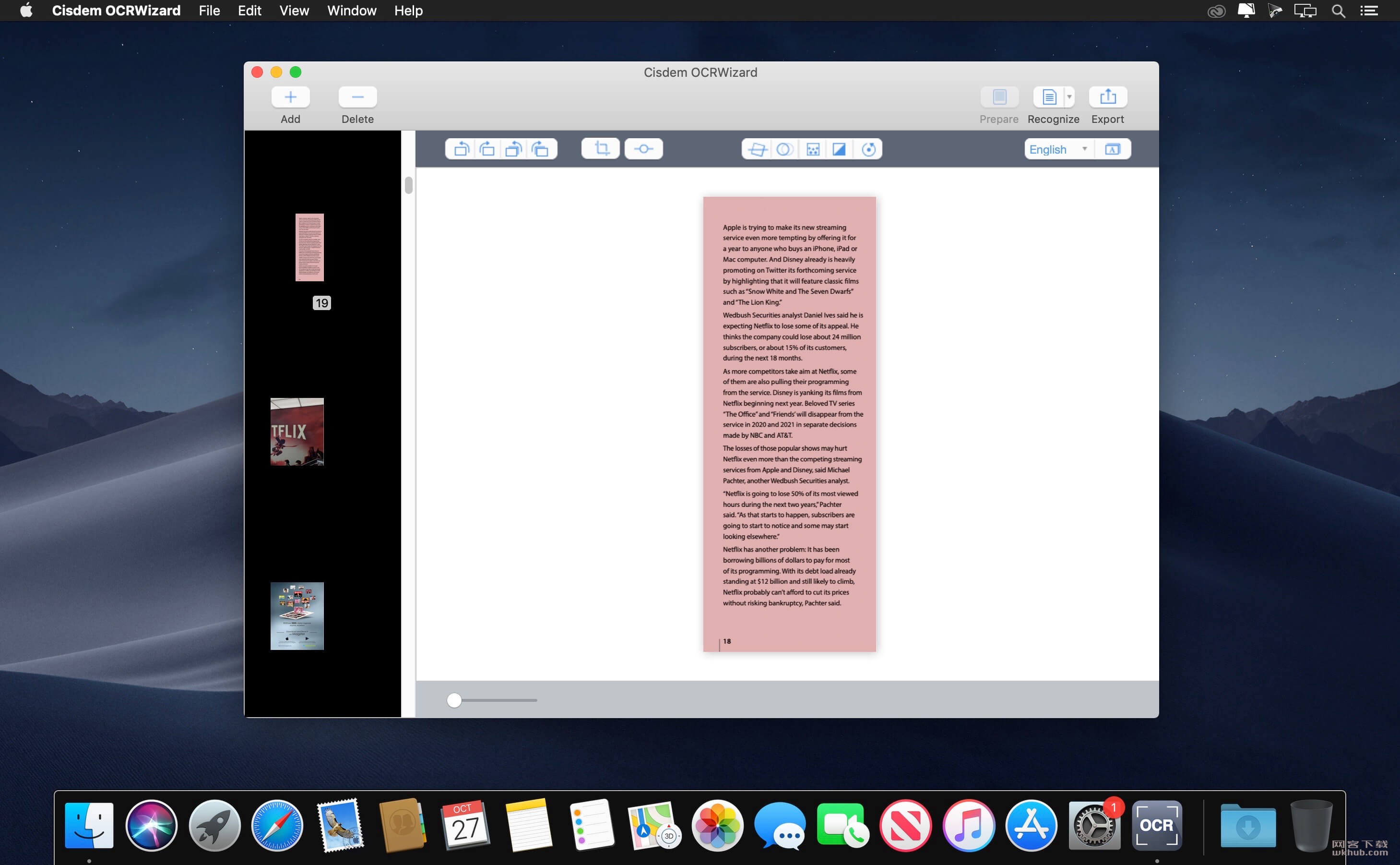Open the split page tool

coord(644,149)
